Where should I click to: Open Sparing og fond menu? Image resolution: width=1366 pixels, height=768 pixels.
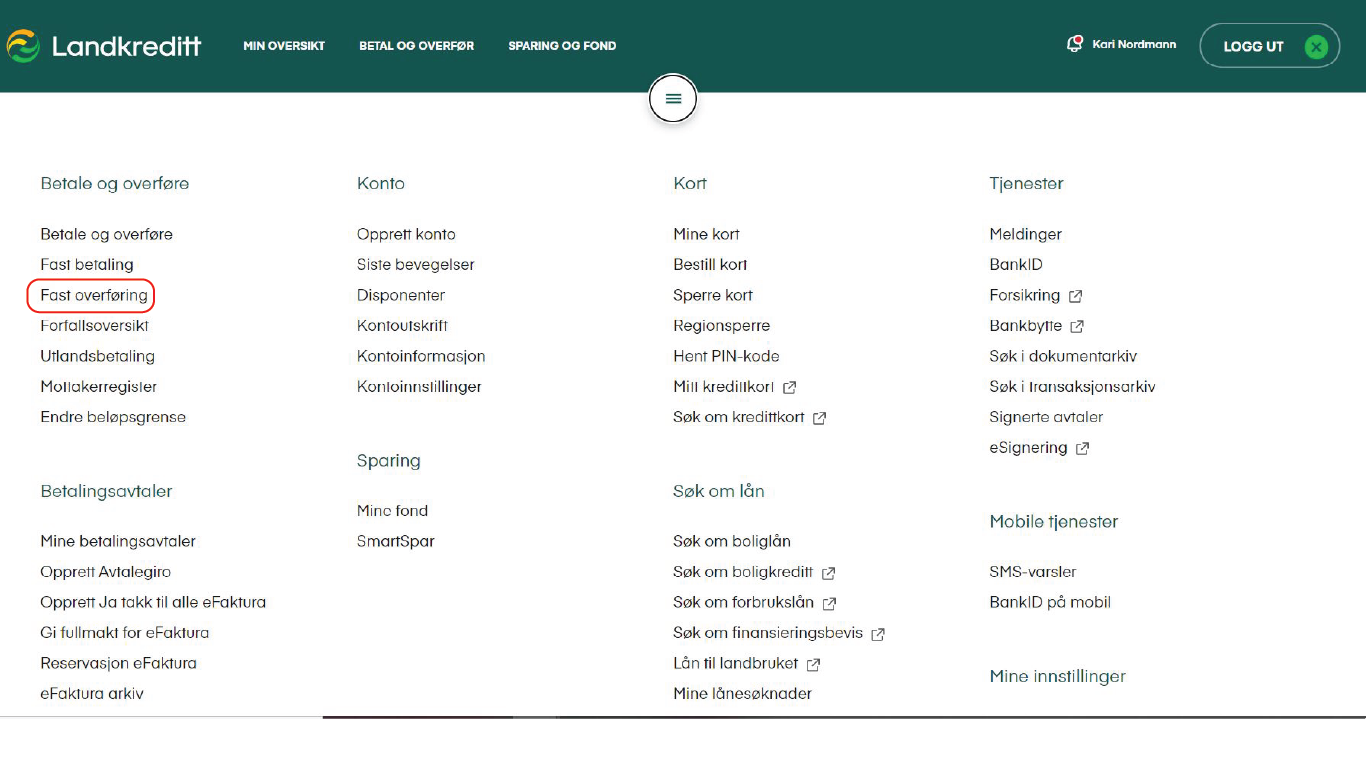(562, 46)
